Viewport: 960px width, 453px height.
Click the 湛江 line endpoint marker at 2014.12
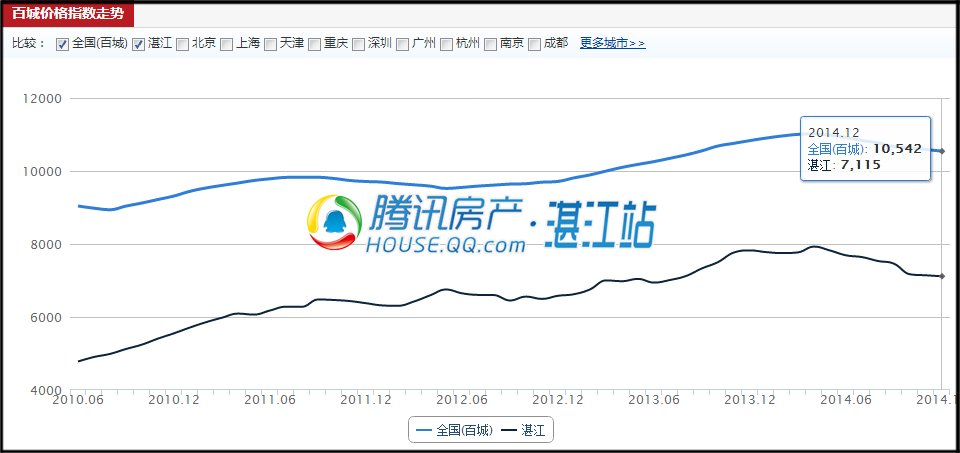pos(942,276)
